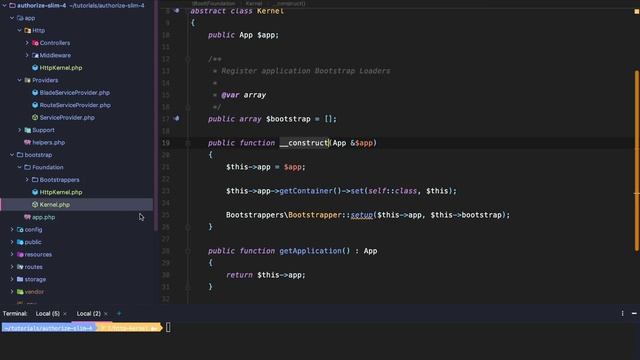Click the editor vertical scrollbar
Screen dimensions: 640x360
[x=637, y=160]
